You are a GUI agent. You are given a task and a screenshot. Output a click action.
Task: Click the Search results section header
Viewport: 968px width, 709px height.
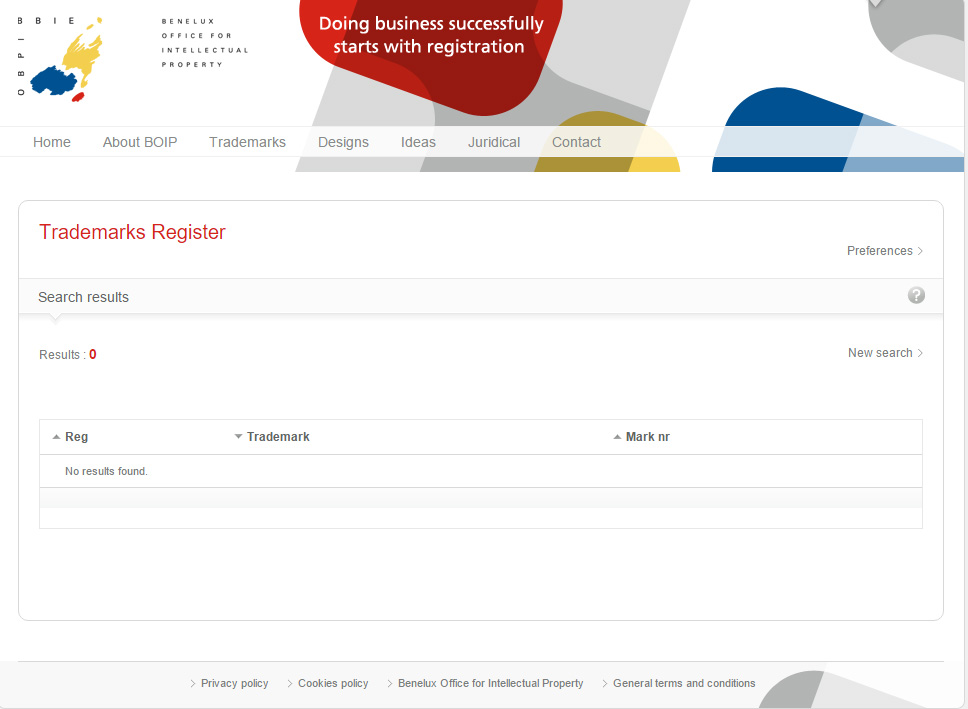click(x=83, y=297)
